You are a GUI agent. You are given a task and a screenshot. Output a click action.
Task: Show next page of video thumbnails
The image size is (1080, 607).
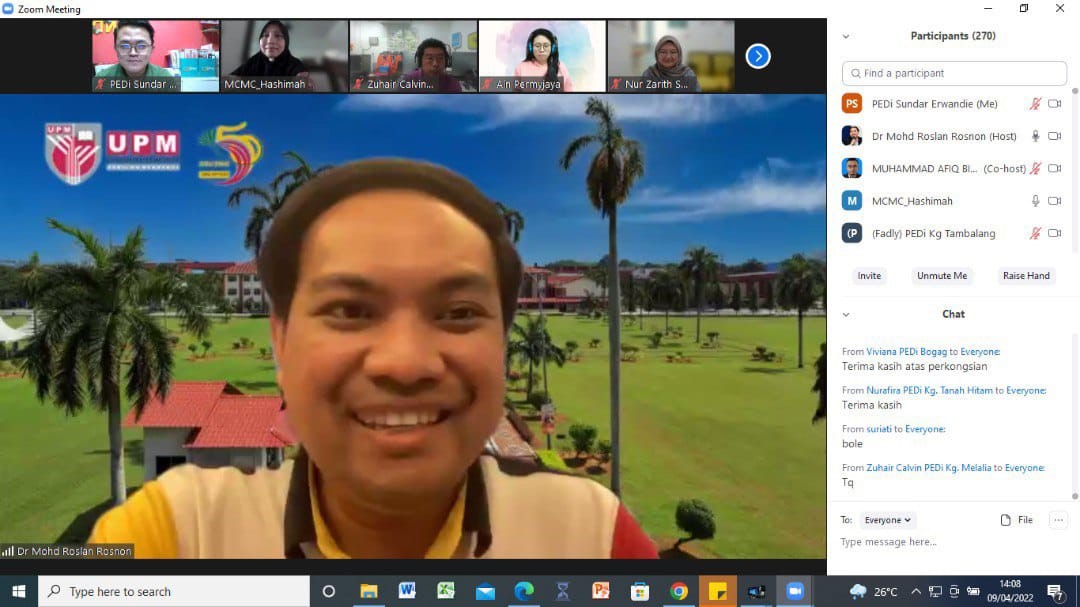point(758,56)
